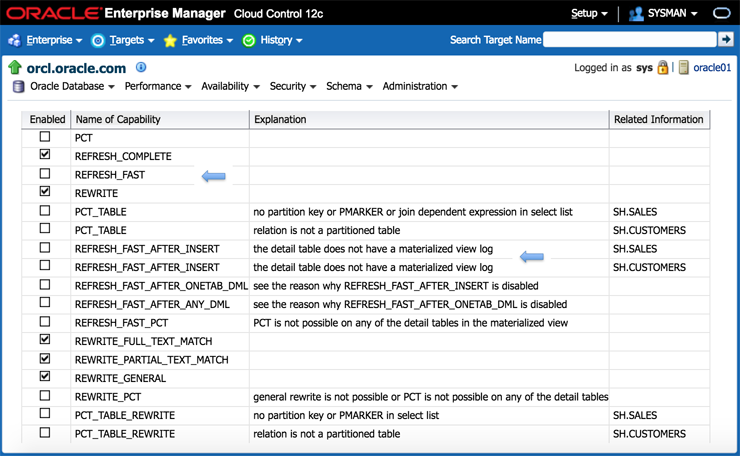Uncheck the REFRESH_COMPLETE checkbox
Viewport: 740px width, 456px height.
point(45,155)
